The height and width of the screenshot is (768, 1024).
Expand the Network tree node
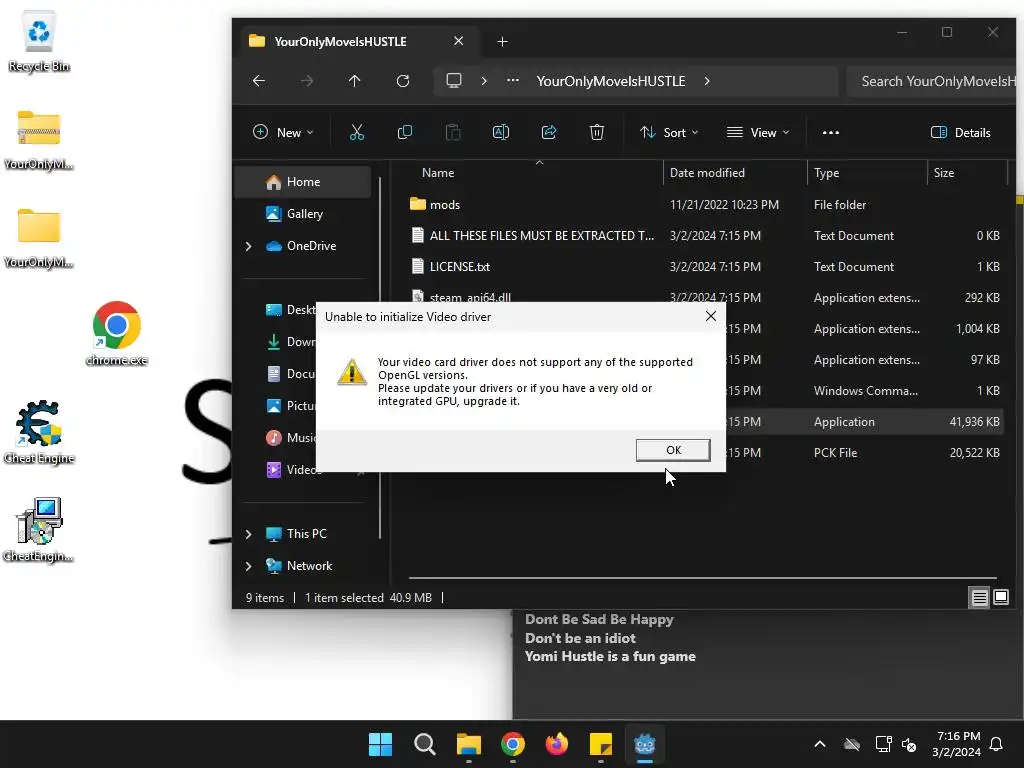[x=248, y=566]
